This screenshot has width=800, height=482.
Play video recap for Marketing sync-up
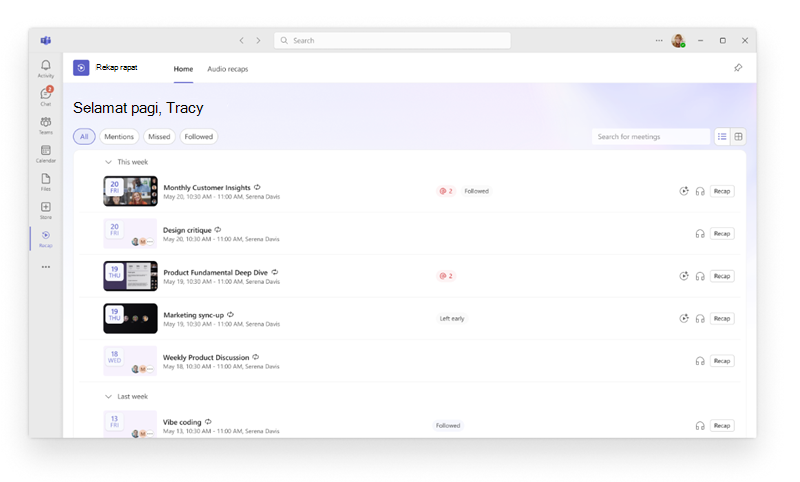pyautogui.click(x=684, y=318)
